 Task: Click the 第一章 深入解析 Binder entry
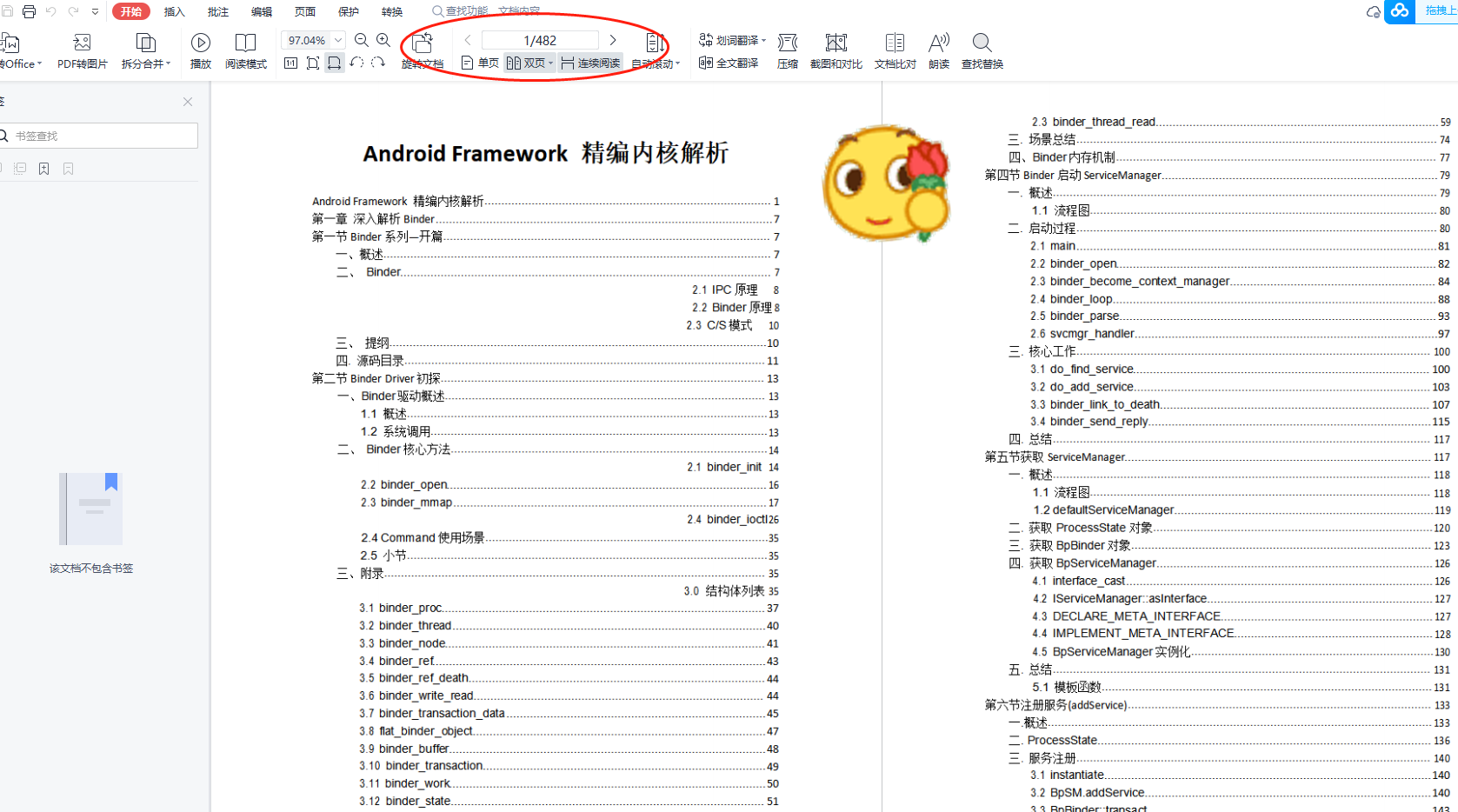(x=546, y=219)
